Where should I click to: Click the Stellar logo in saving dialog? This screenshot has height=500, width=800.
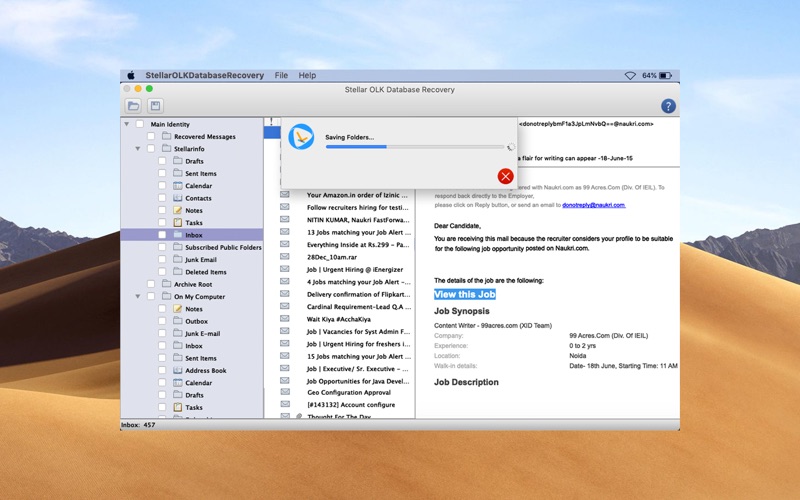301,137
